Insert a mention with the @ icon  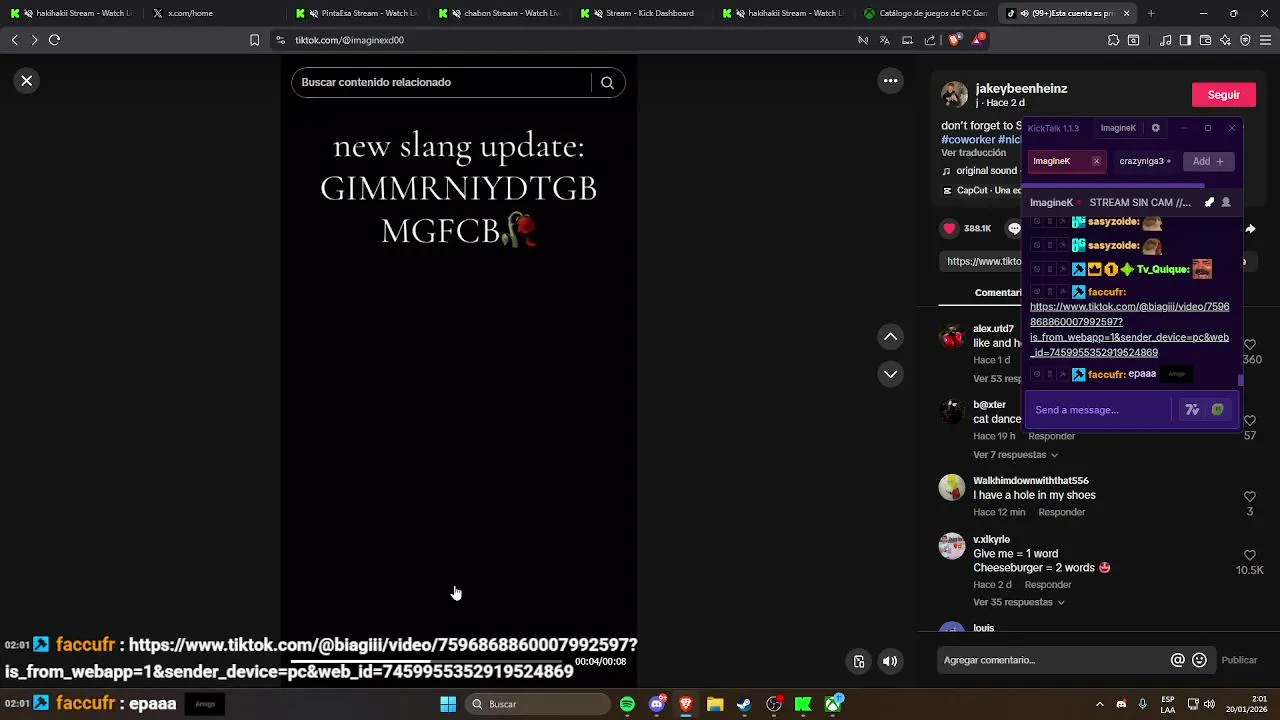click(1178, 660)
